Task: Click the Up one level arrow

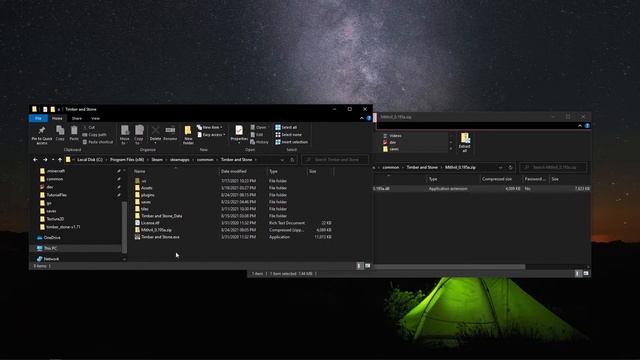Action: click(x=60, y=160)
